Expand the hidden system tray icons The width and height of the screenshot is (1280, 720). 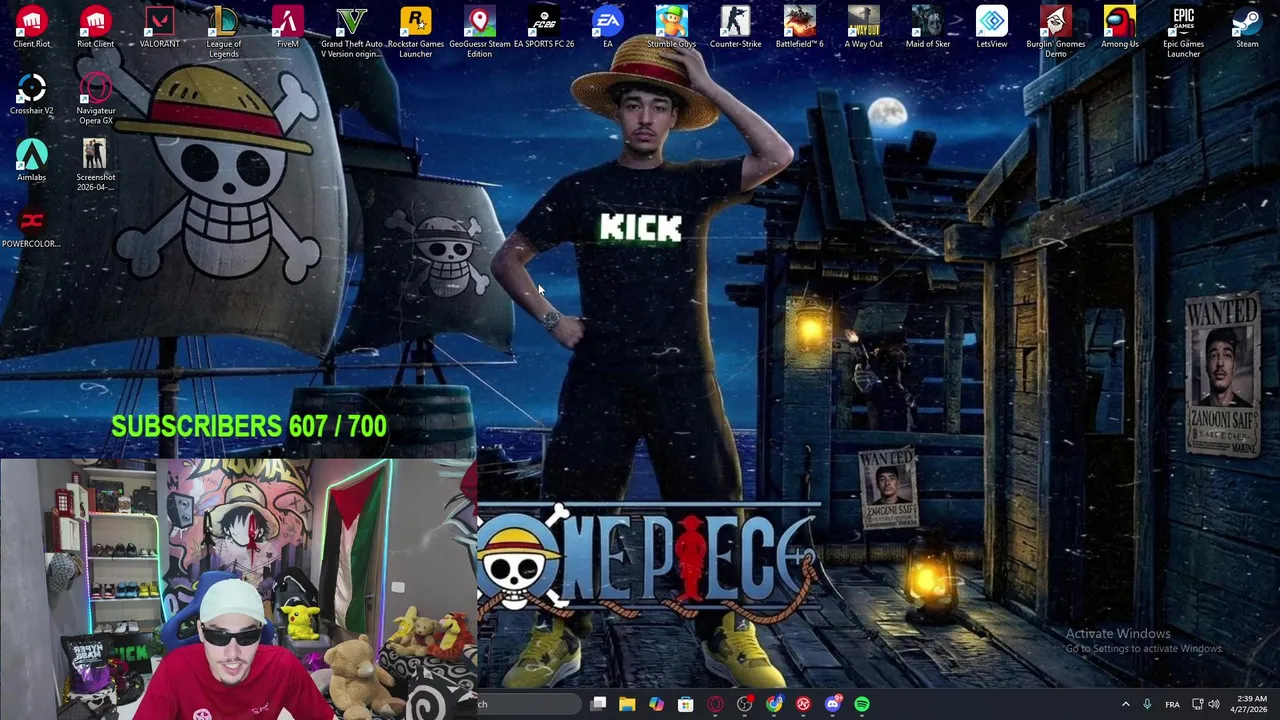tap(1125, 704)
